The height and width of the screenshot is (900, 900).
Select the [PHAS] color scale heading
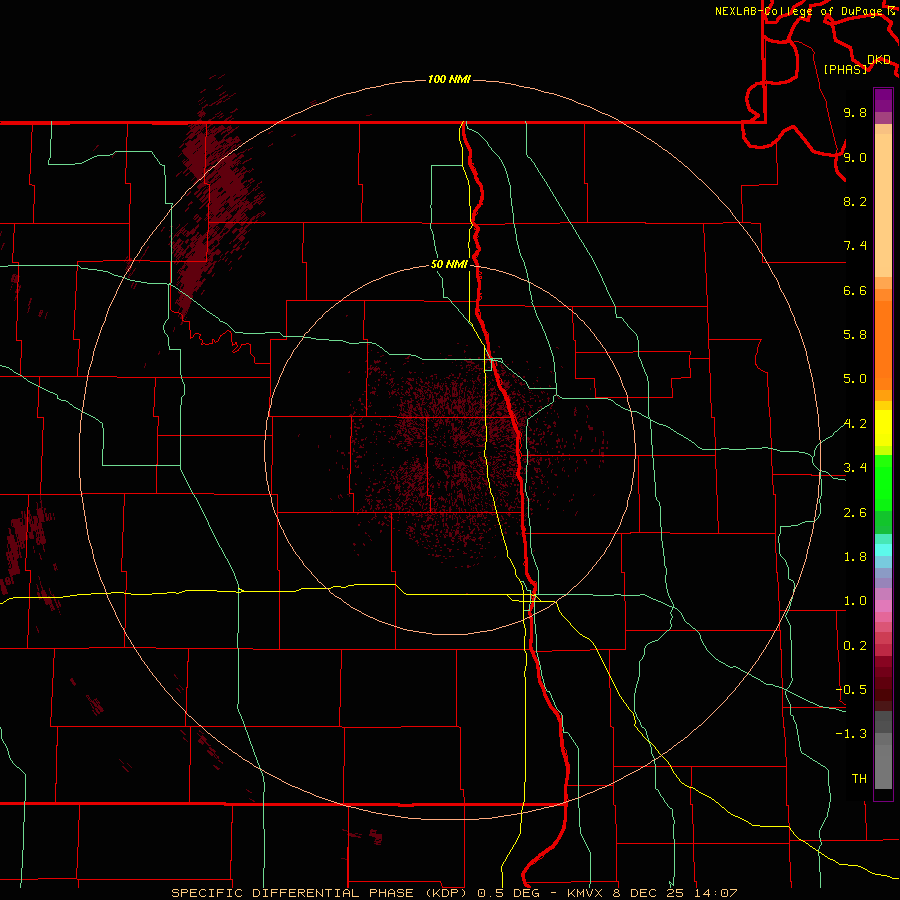click(x=845, y=69)
